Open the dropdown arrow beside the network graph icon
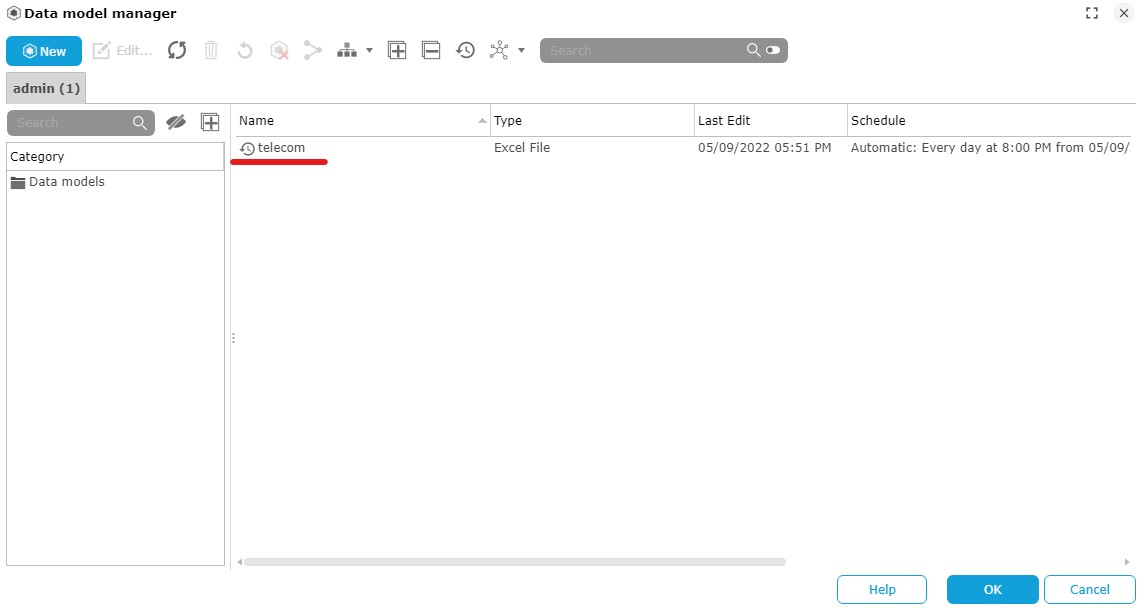 tap(521, 51)
